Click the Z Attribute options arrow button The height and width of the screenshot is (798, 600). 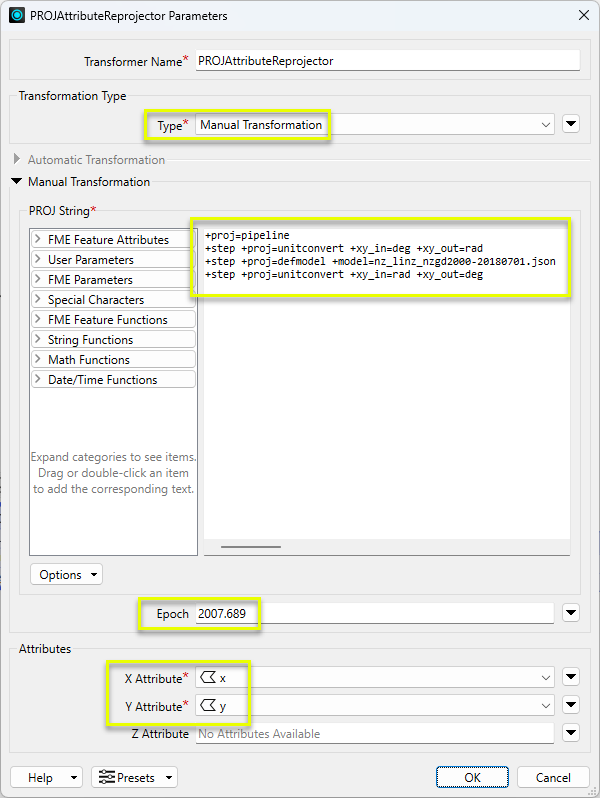point(571,734)
